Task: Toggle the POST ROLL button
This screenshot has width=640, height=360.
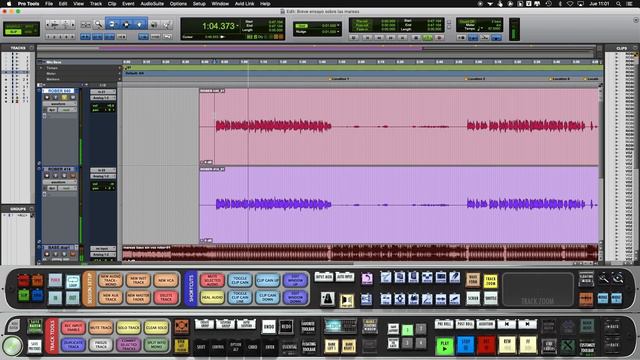Action: click(x=465, y=324)
